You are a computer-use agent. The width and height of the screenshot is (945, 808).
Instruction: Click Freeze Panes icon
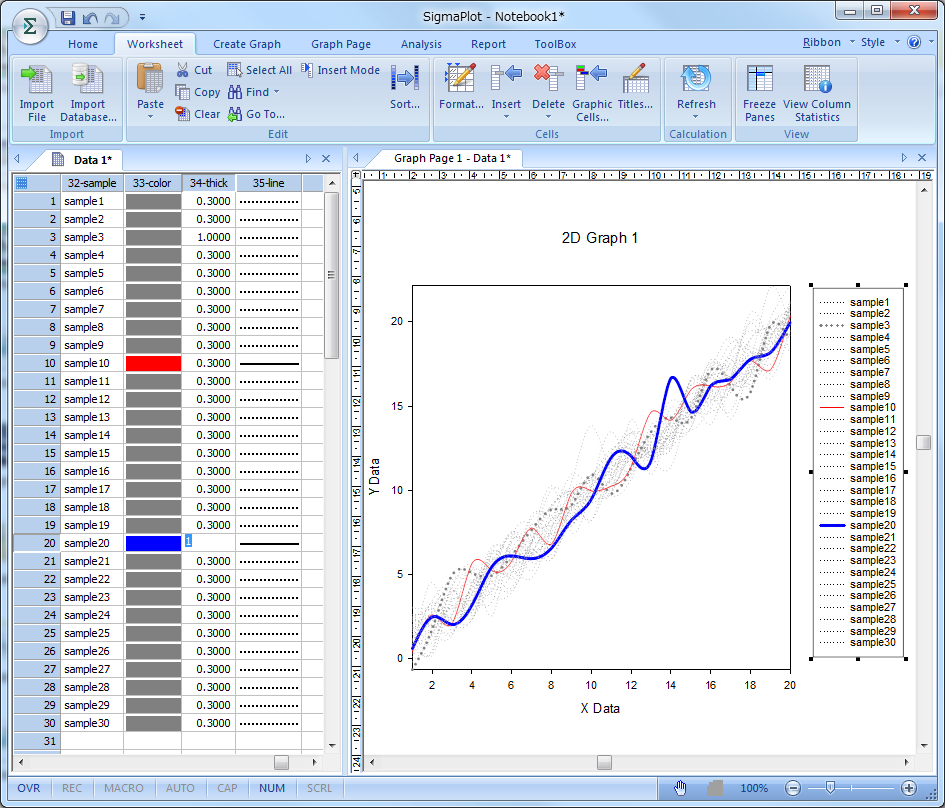[x=760, y=80]
